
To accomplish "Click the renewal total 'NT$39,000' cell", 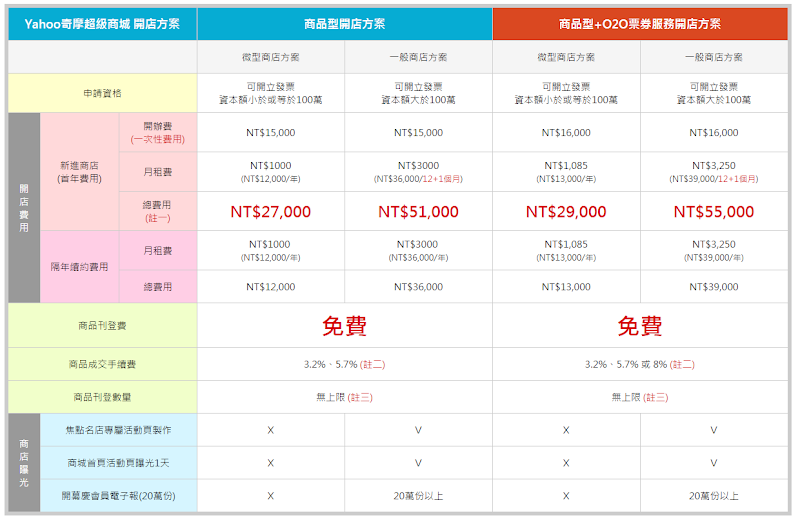I will point(714,287).
